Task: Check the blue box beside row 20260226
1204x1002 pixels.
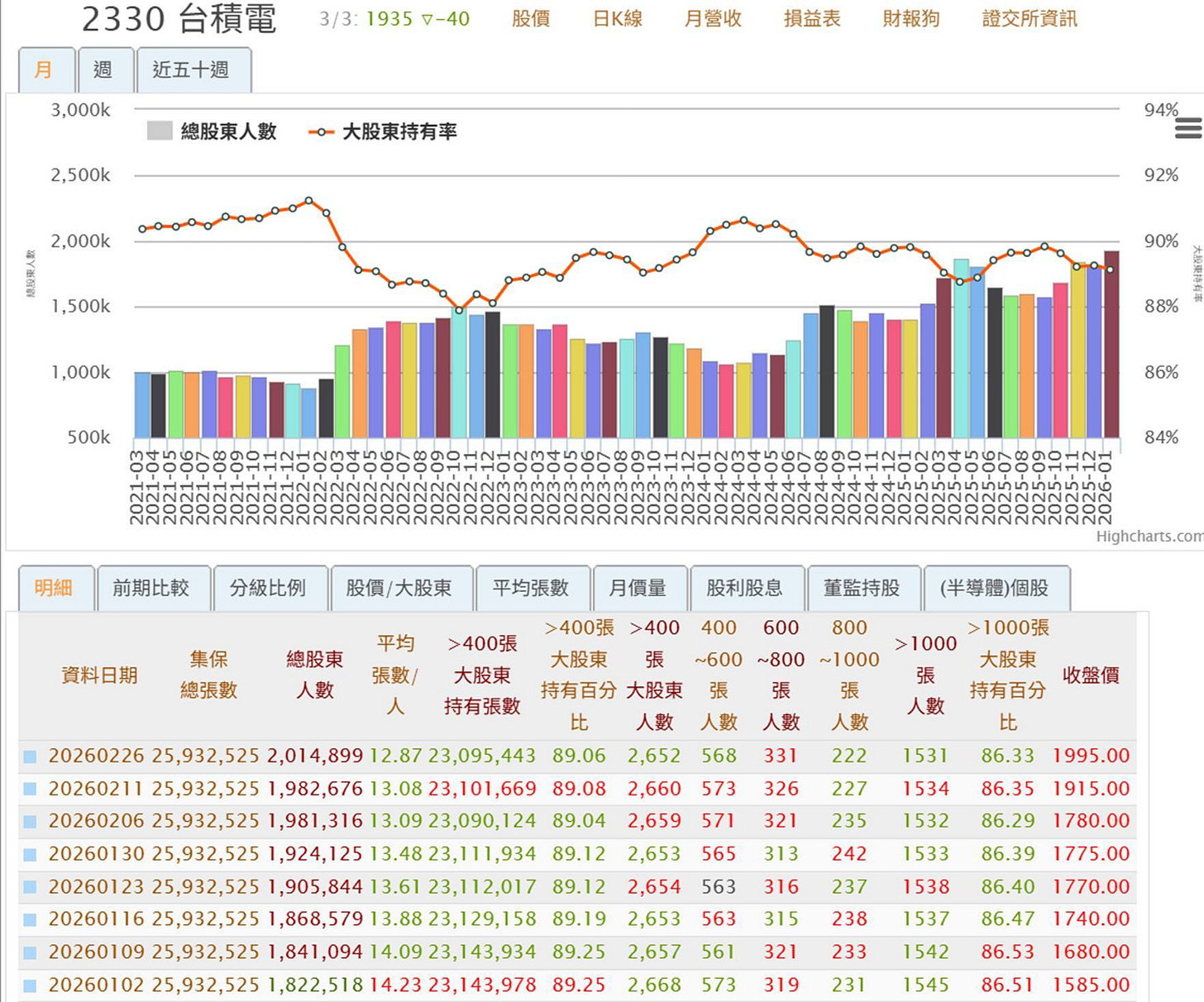Action: tap(31, 755)
